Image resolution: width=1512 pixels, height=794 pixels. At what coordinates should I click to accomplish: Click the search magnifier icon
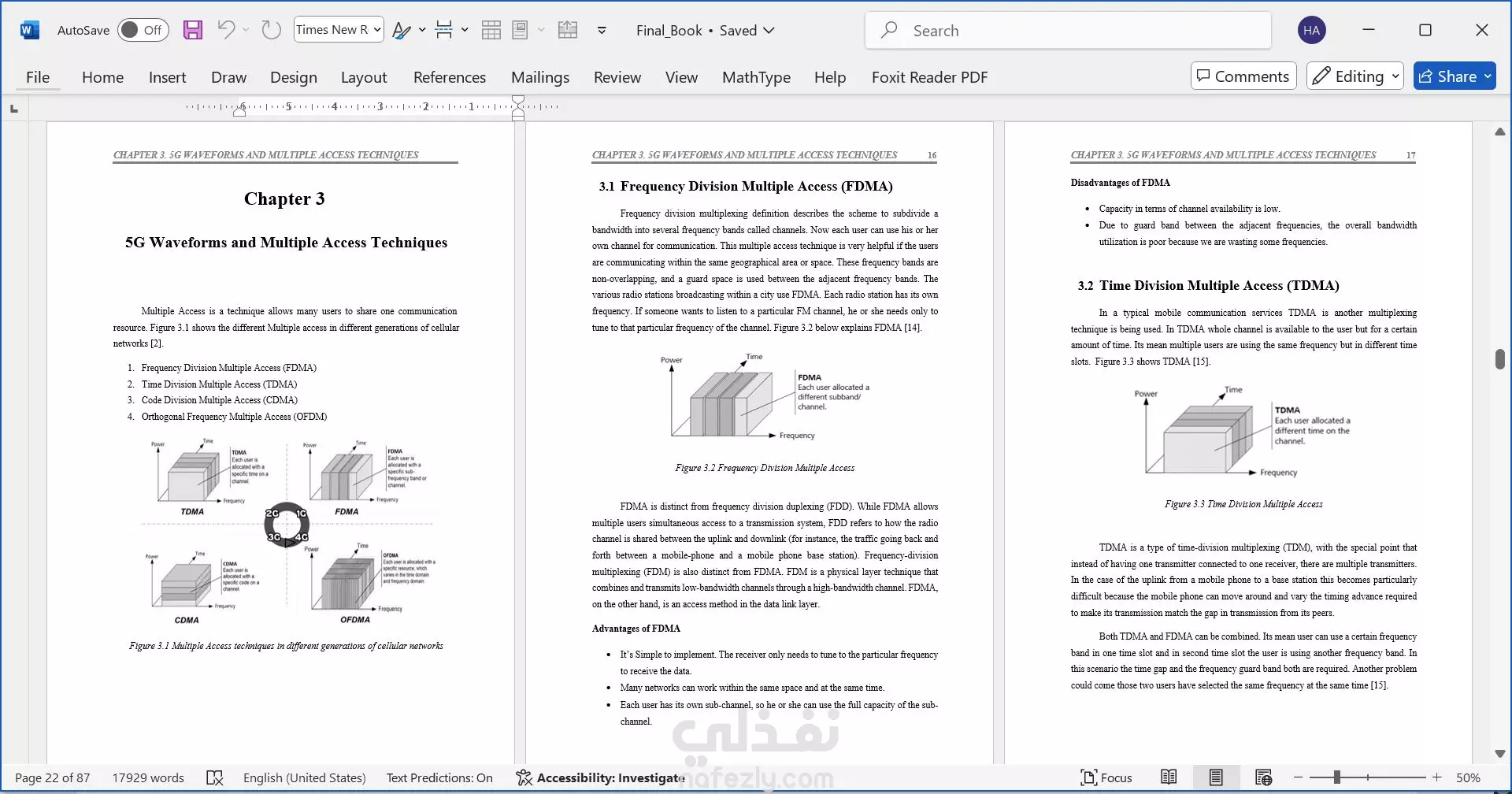click(x=889, y=30)
